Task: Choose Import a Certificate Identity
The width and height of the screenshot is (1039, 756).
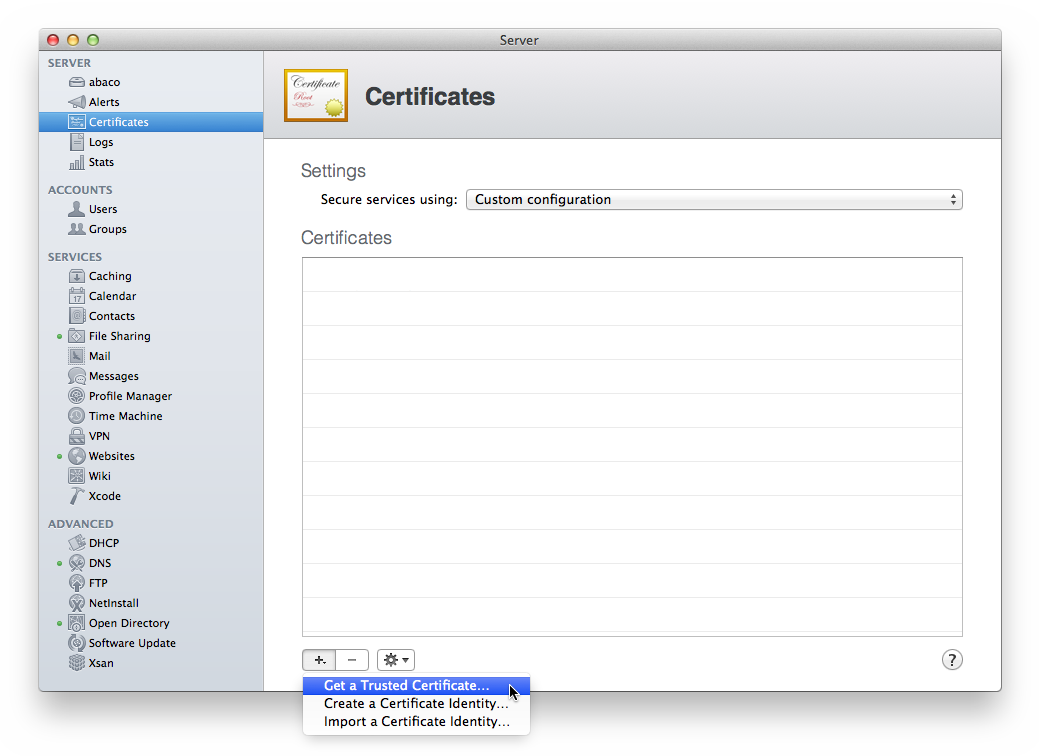Action: coord(416,722)
